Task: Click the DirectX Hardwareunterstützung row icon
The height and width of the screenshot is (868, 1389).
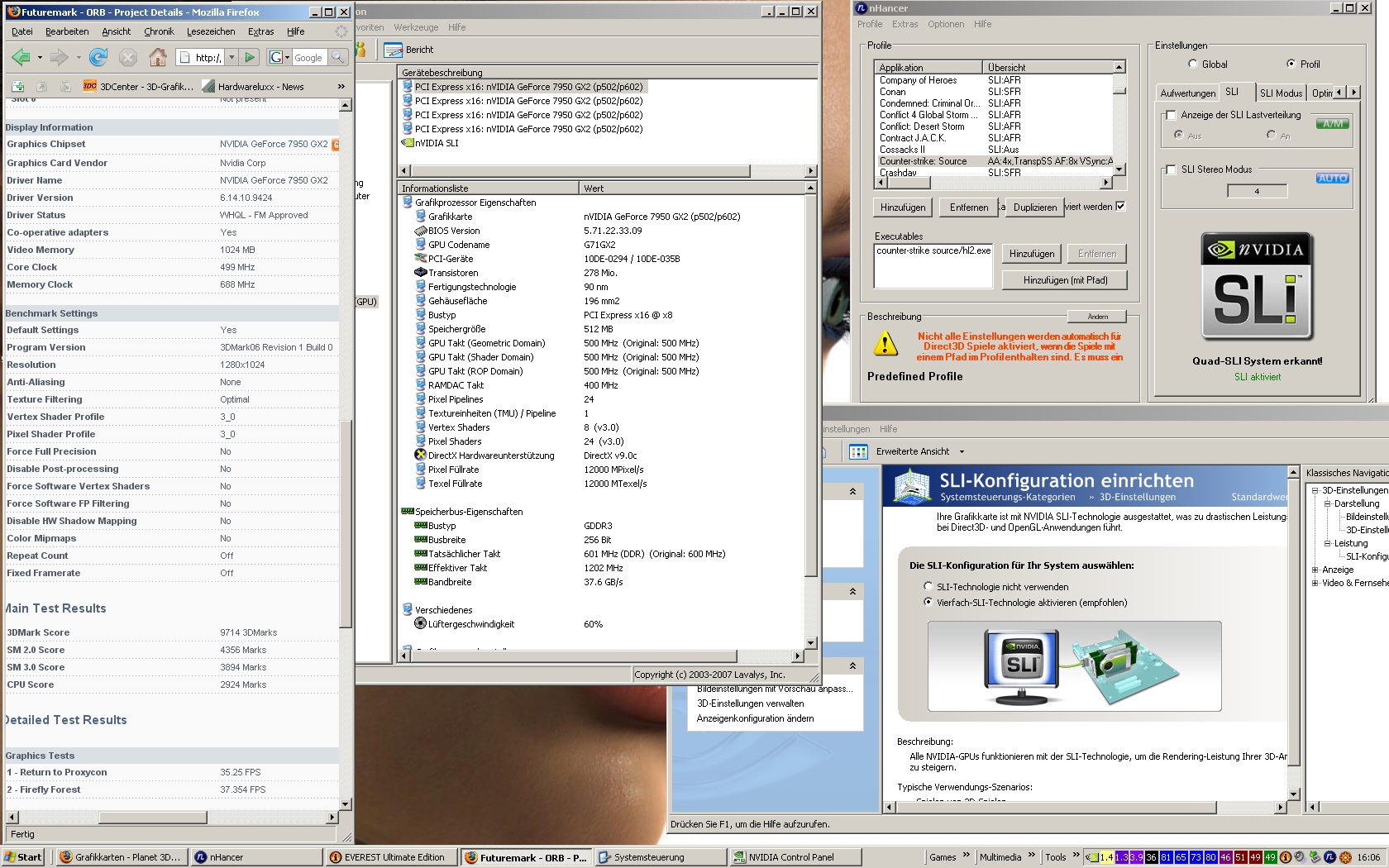Action: tap(421, 455)
